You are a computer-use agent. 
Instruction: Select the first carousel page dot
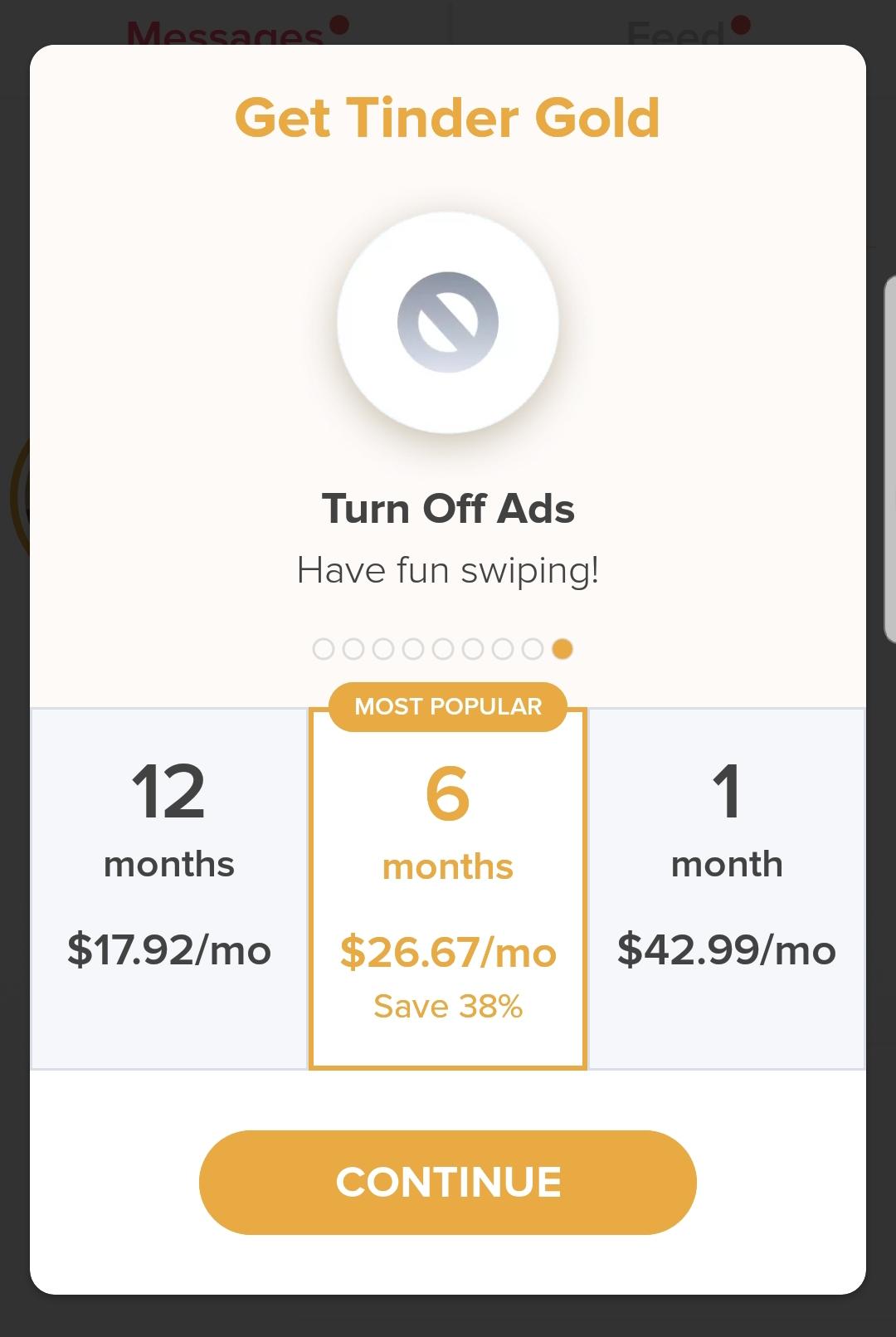tap(324, 649)
